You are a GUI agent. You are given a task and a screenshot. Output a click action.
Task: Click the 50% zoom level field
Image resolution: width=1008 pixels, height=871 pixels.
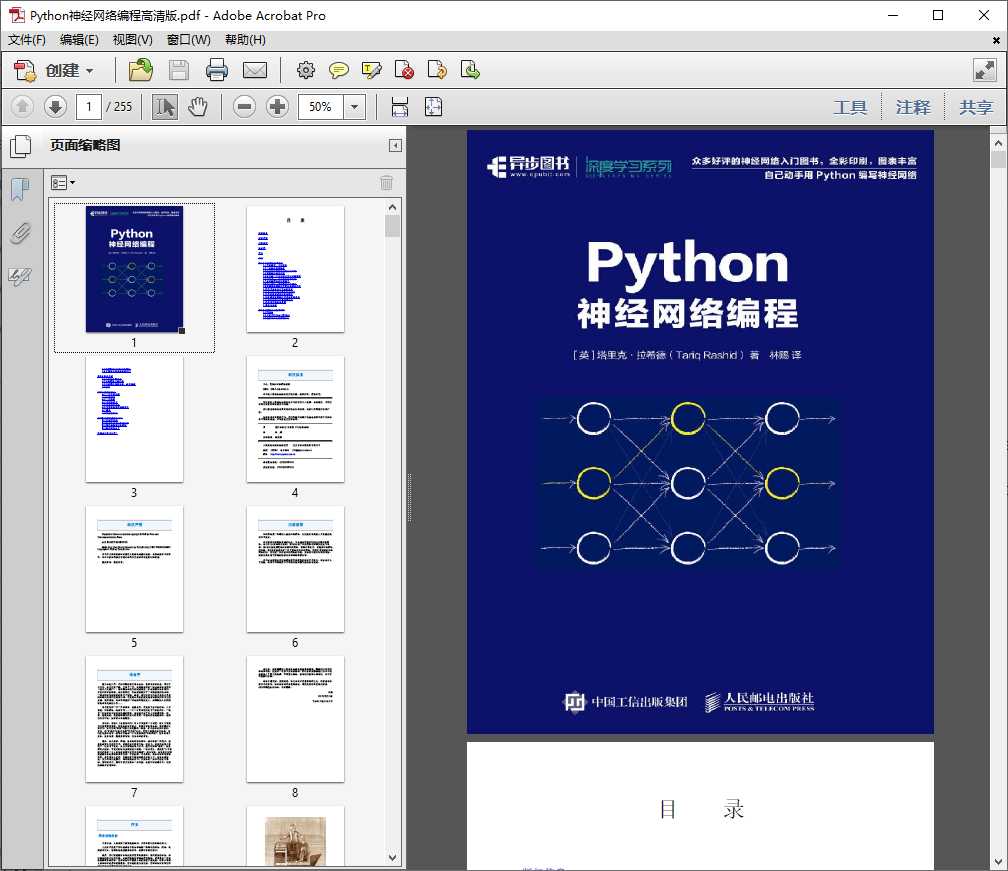pos(321,107)
